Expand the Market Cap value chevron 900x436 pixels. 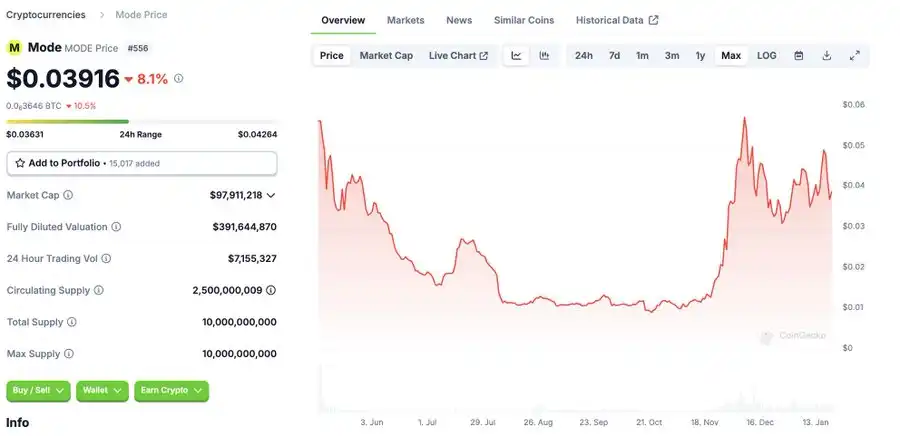point(271,196)
